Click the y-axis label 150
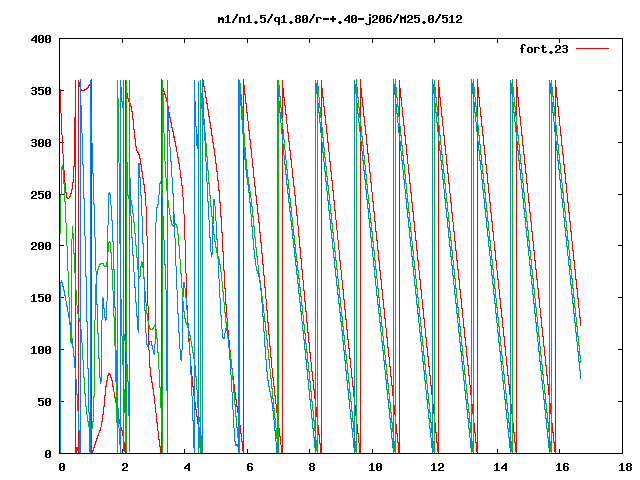The image size is (640, 480). 41,298
